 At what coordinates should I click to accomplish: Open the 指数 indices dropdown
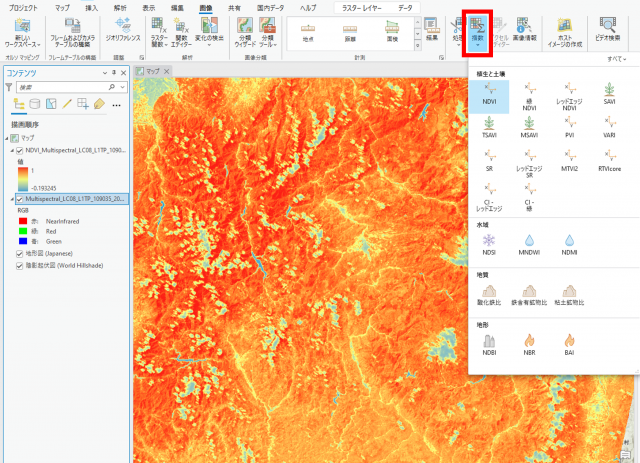[x=477, y=33]
